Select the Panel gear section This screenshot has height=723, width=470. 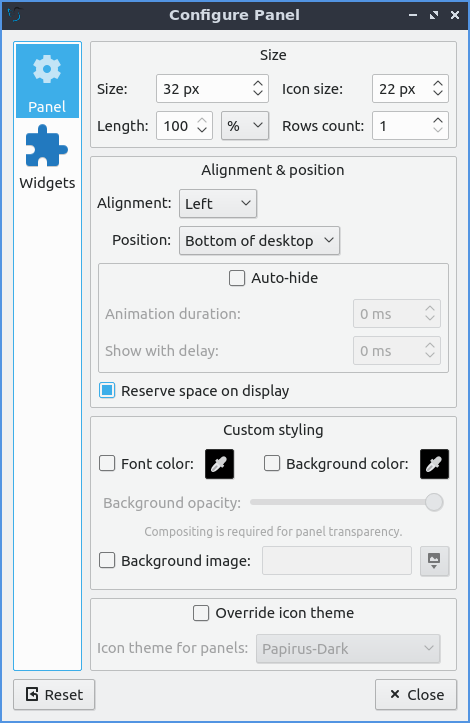47,81
